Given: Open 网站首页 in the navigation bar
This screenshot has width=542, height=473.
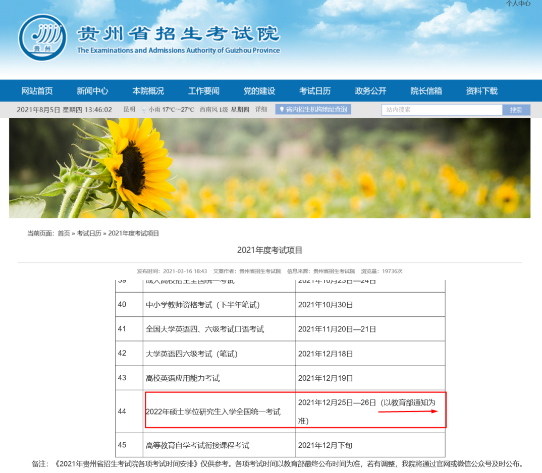Looking at the screenshot, I should tap(37, 91).
